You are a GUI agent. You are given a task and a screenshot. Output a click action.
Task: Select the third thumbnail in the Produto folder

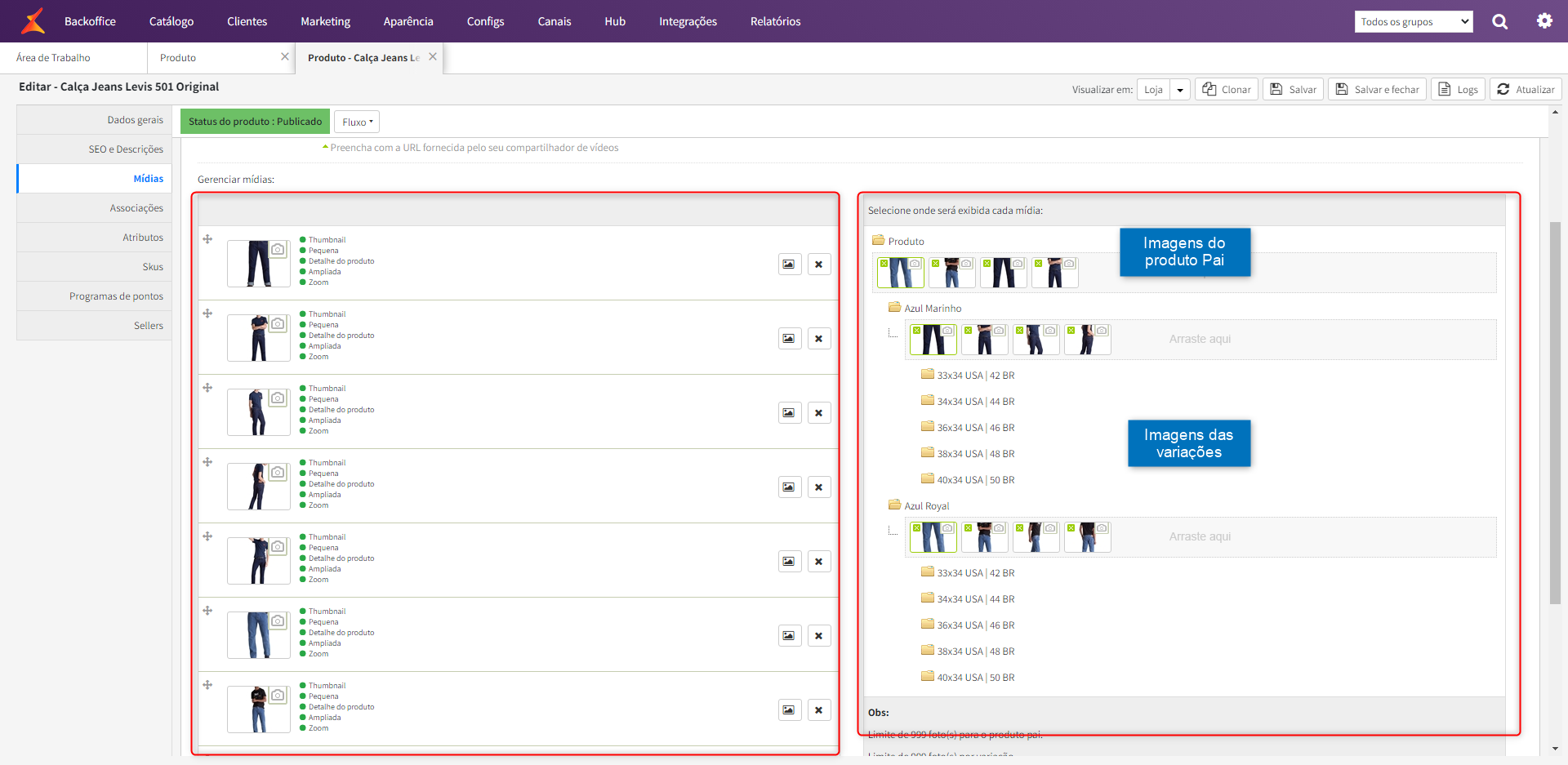(x=1004, y=273)
